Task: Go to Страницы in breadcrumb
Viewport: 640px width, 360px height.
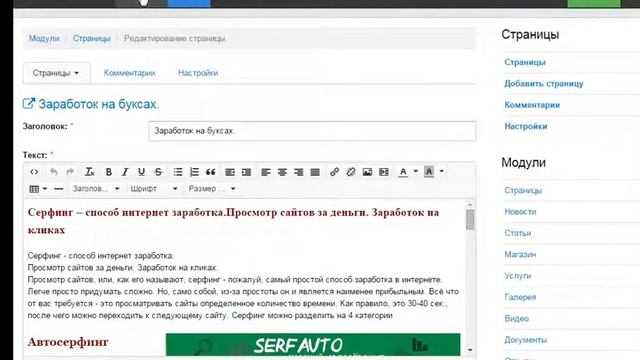Action: pos(92,38)
